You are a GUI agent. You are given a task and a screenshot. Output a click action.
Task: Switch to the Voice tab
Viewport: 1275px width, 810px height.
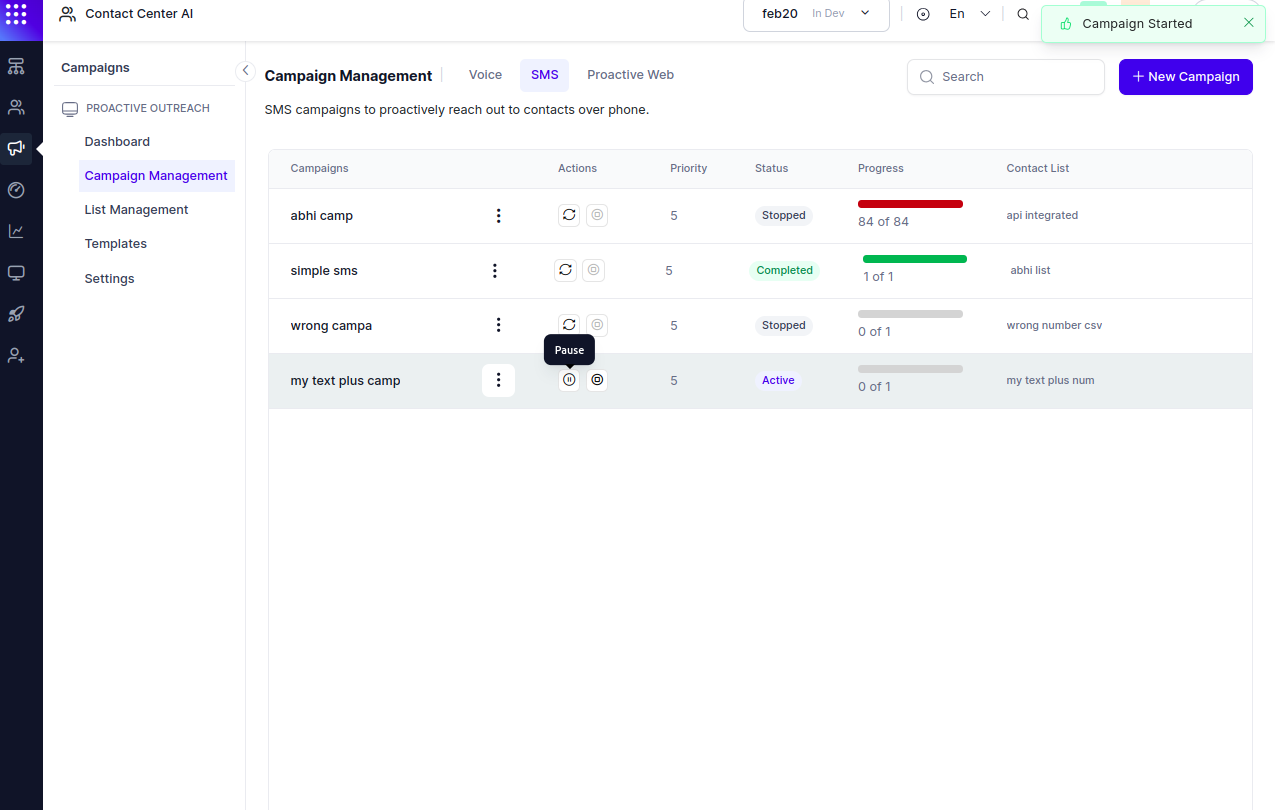(485, 75)
